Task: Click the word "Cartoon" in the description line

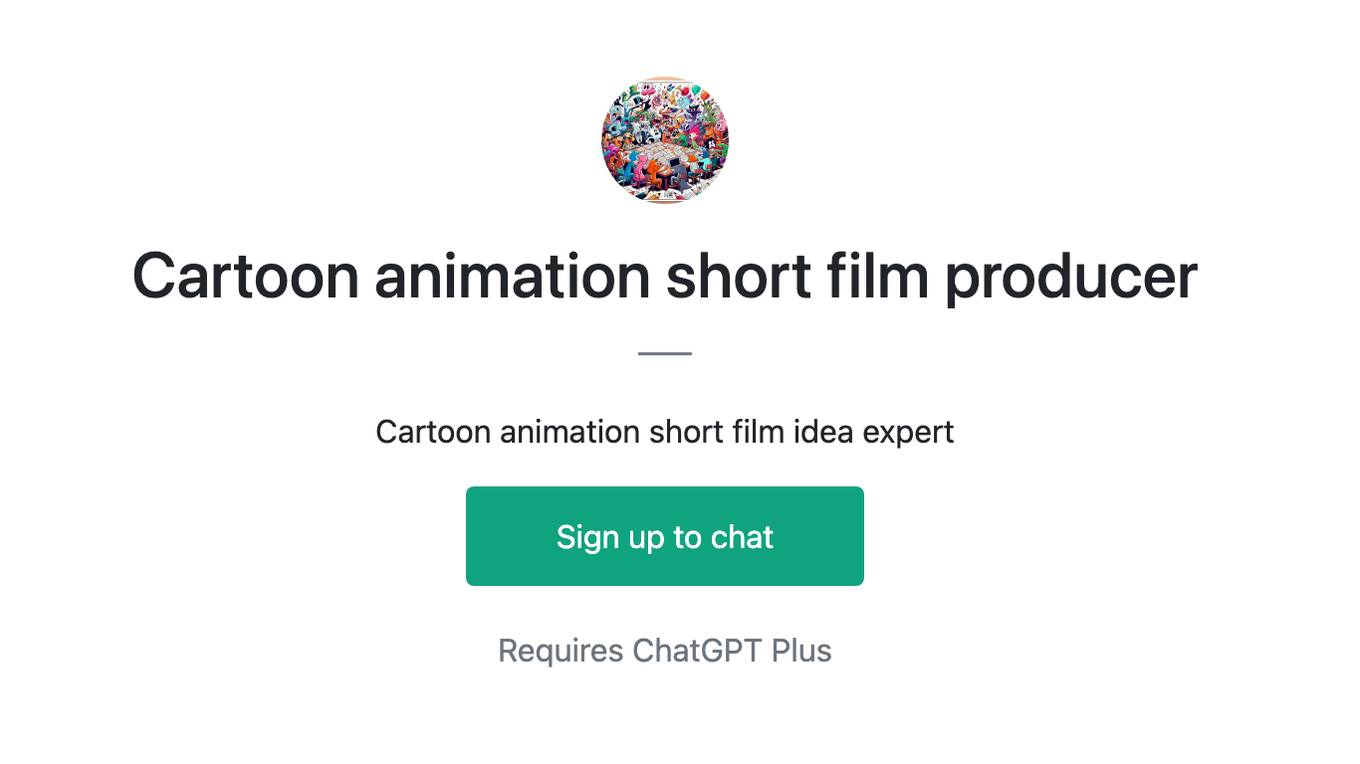Action: point(433,432)
